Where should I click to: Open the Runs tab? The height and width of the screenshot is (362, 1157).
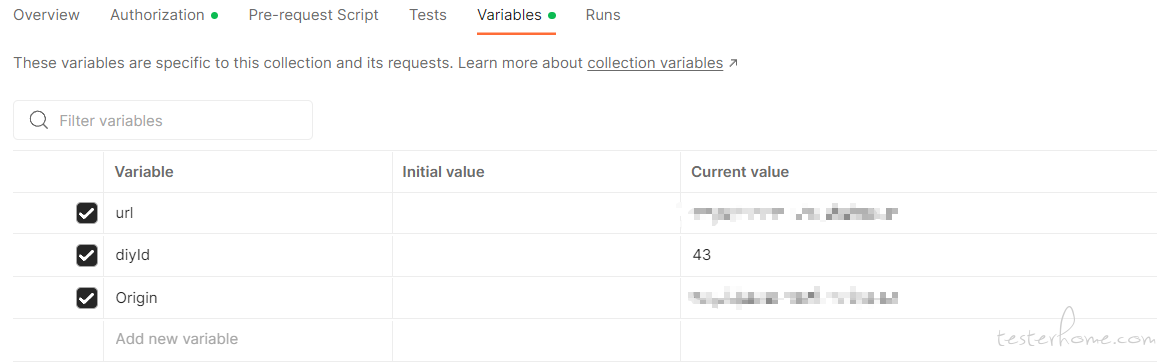(603, 15)
